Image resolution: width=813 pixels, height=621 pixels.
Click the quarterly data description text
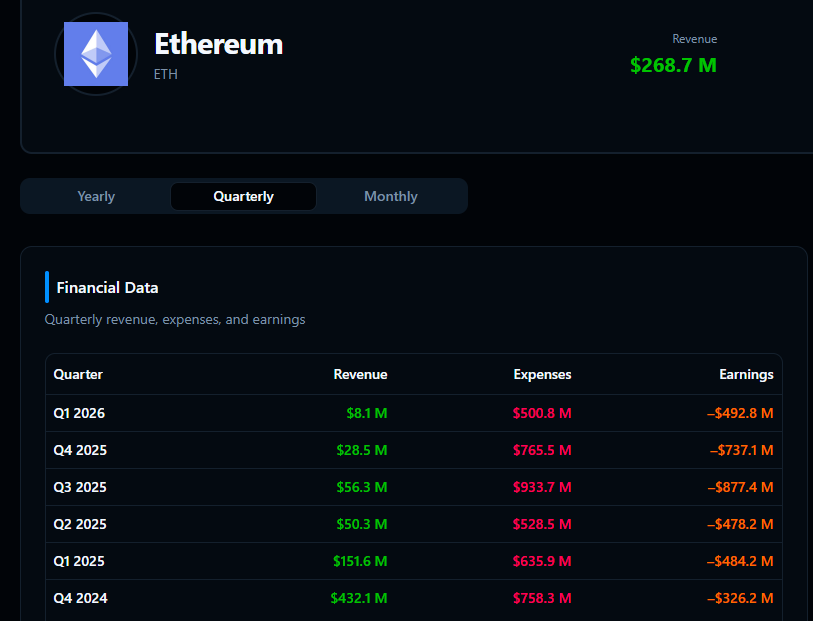[174, 319]
